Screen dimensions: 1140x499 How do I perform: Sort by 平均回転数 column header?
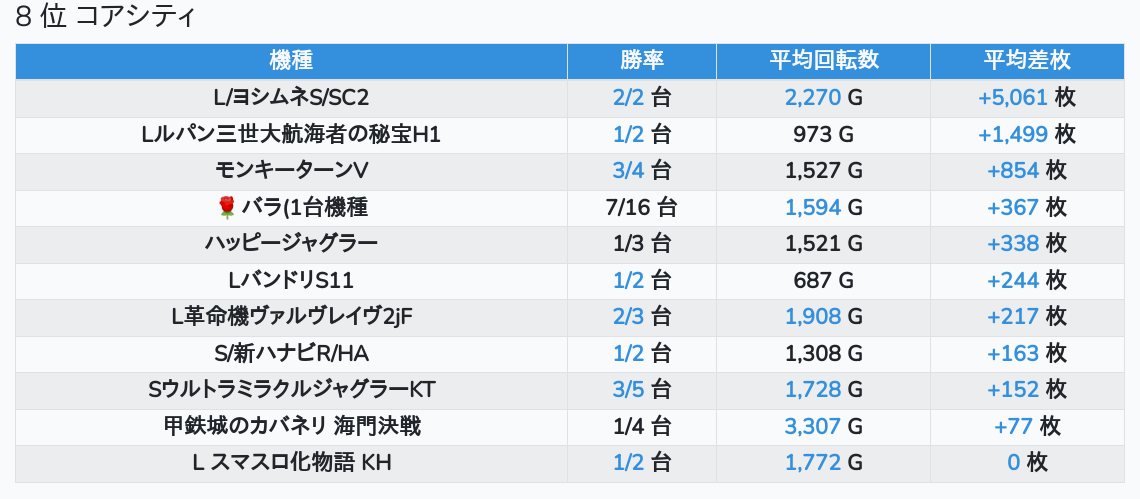(823, 60)
